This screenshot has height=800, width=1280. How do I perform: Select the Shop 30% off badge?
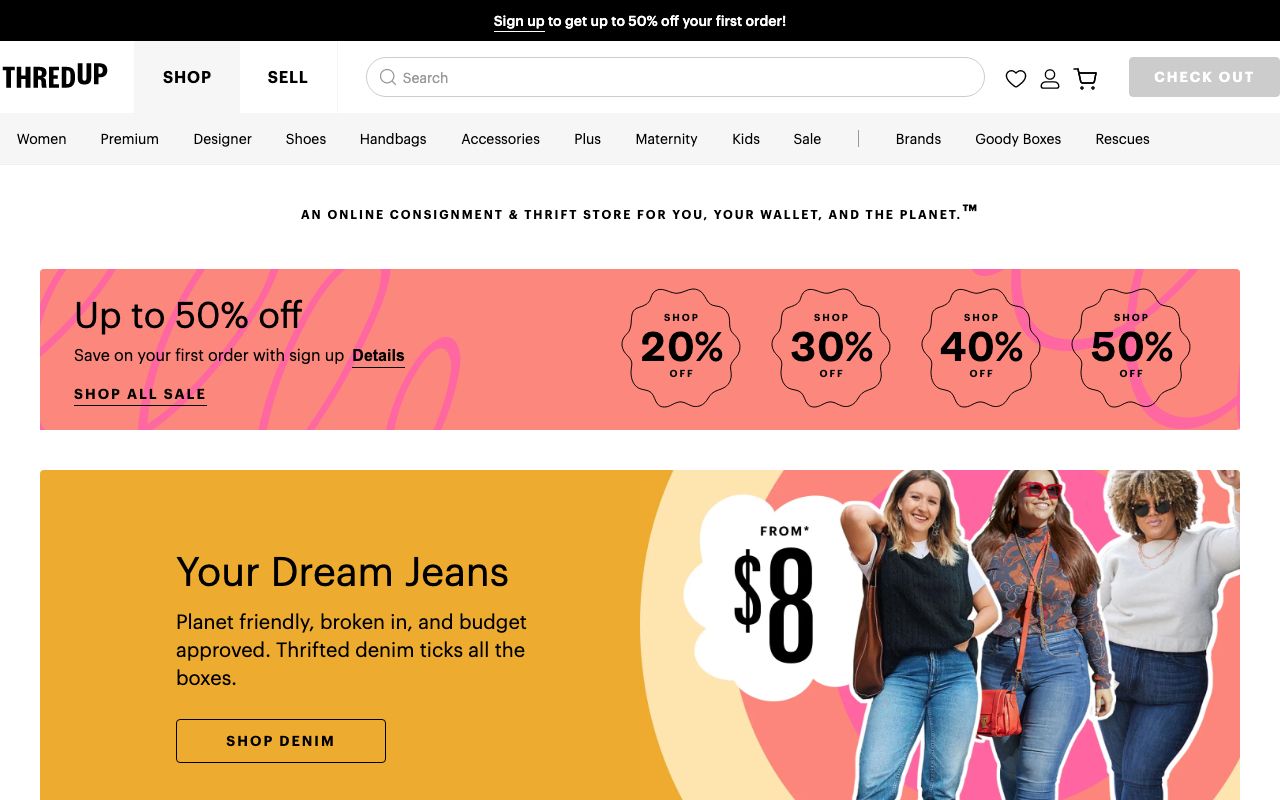[831, 347]
